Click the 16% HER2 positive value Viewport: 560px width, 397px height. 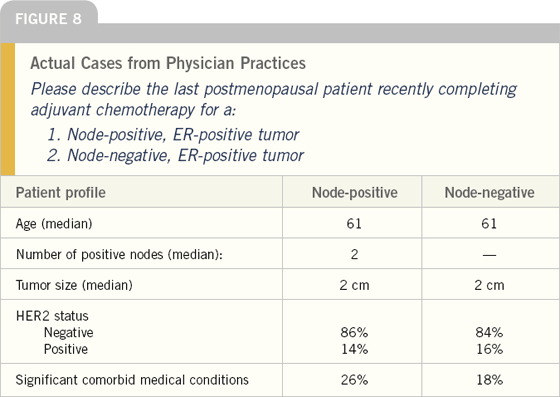click(489, 349)
